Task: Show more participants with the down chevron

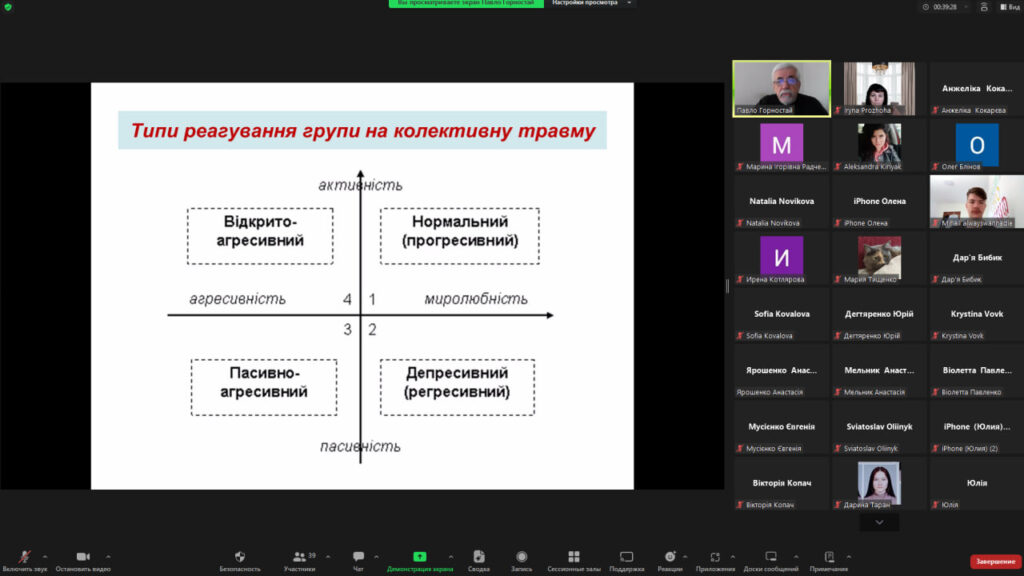Action: (x=879, y=522)
